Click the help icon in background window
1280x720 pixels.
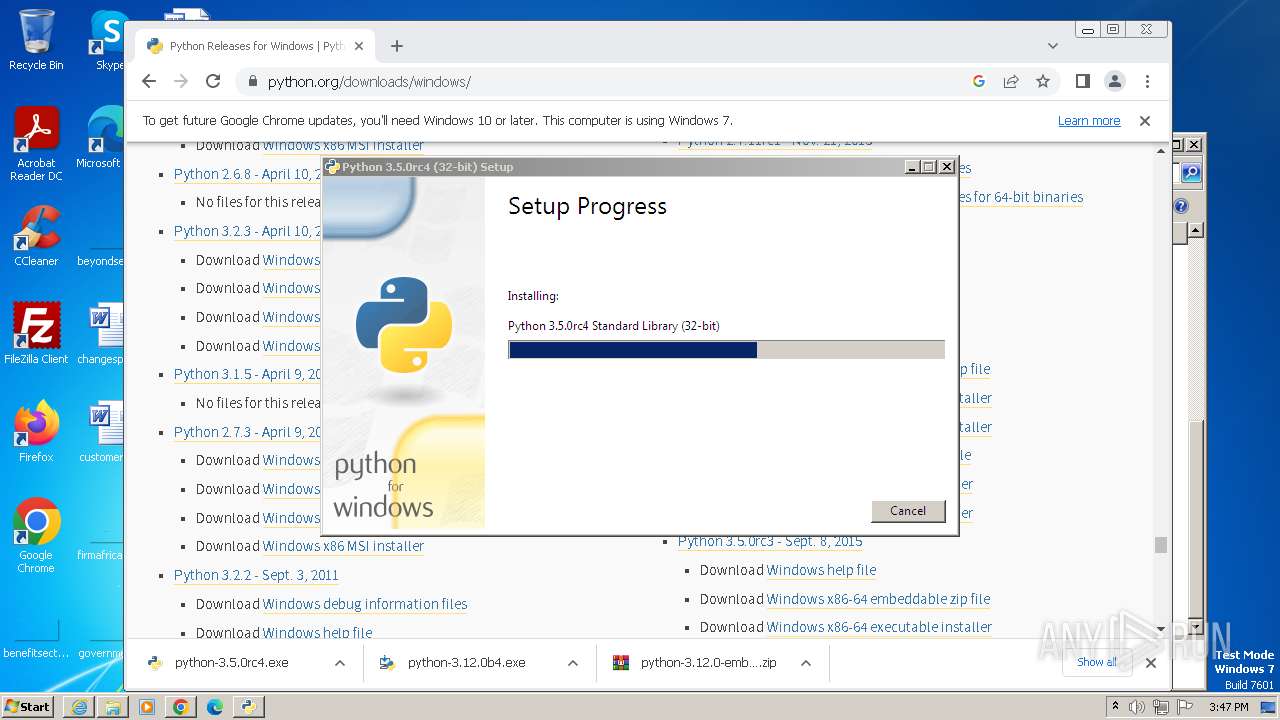(x=1181, y=206)
